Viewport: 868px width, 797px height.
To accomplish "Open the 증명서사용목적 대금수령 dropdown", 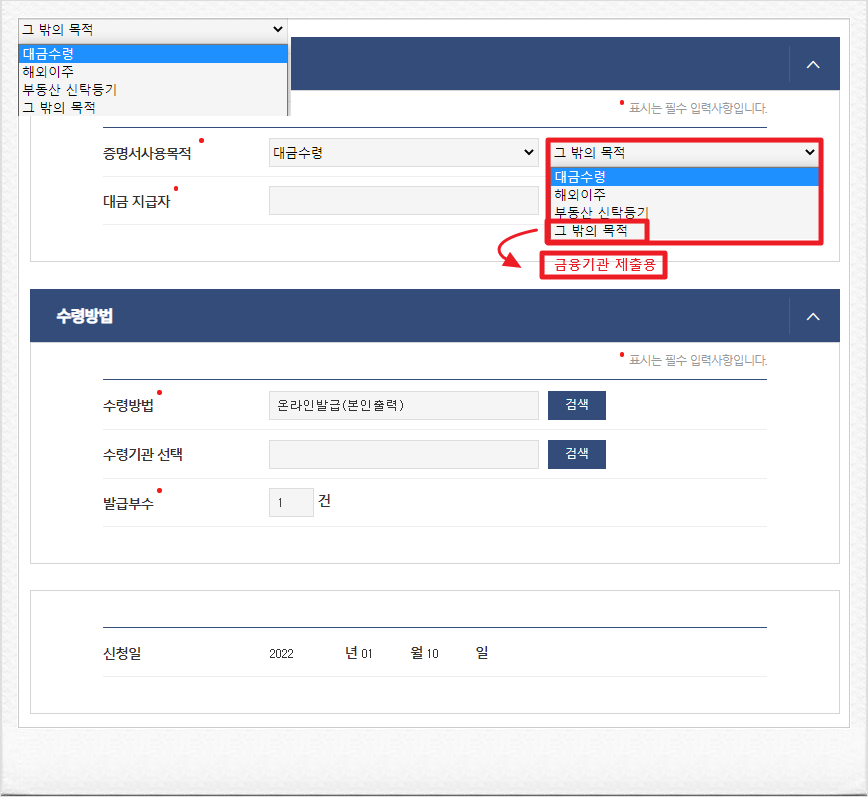I will 404,153.
